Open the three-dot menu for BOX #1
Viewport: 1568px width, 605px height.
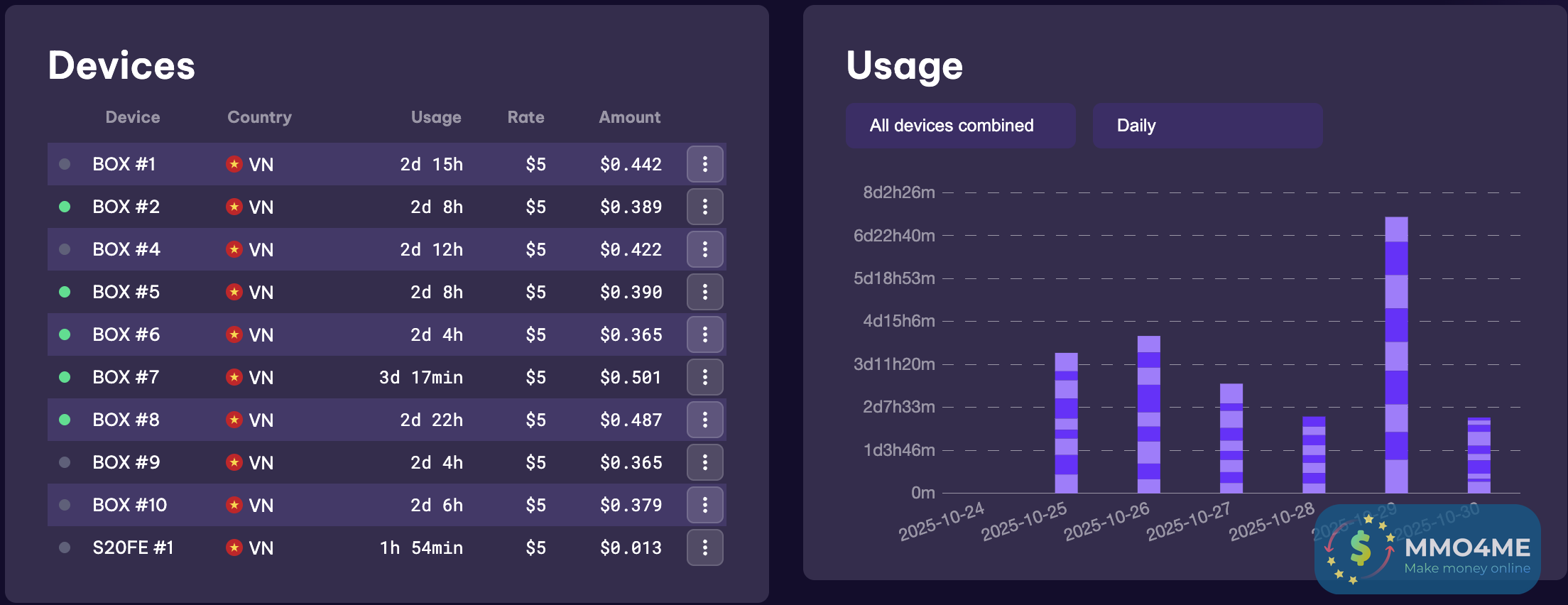[704, 164]
